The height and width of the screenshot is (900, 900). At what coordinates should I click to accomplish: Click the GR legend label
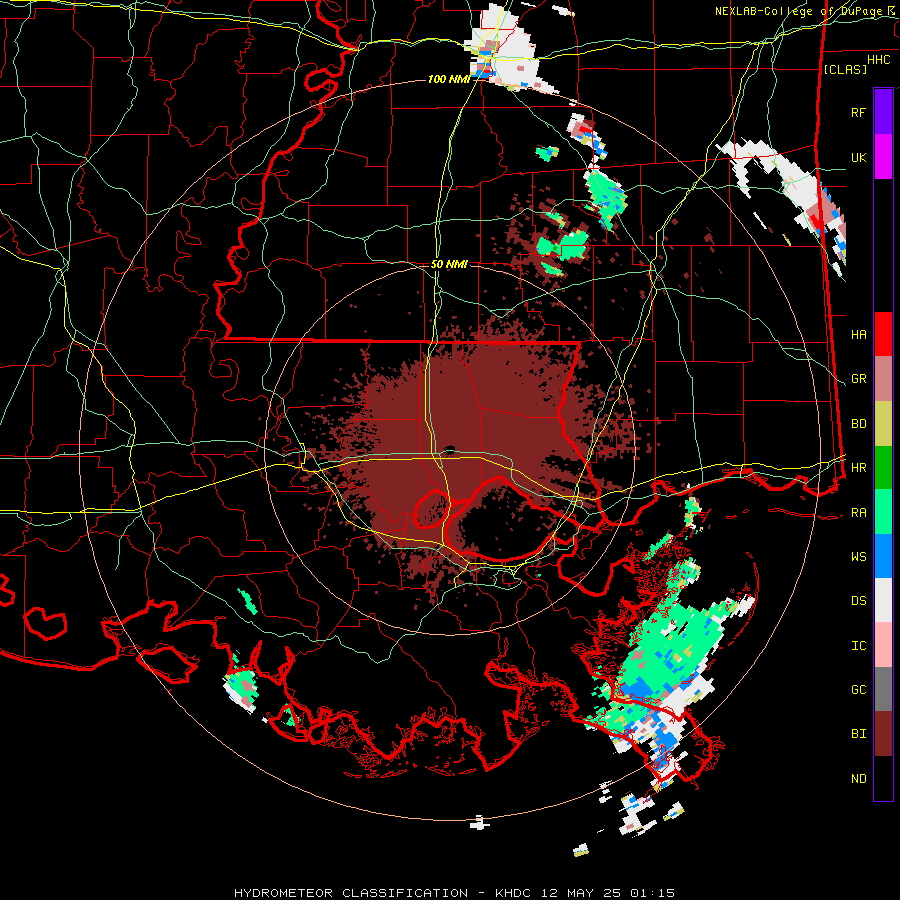[x=859, y=379]
